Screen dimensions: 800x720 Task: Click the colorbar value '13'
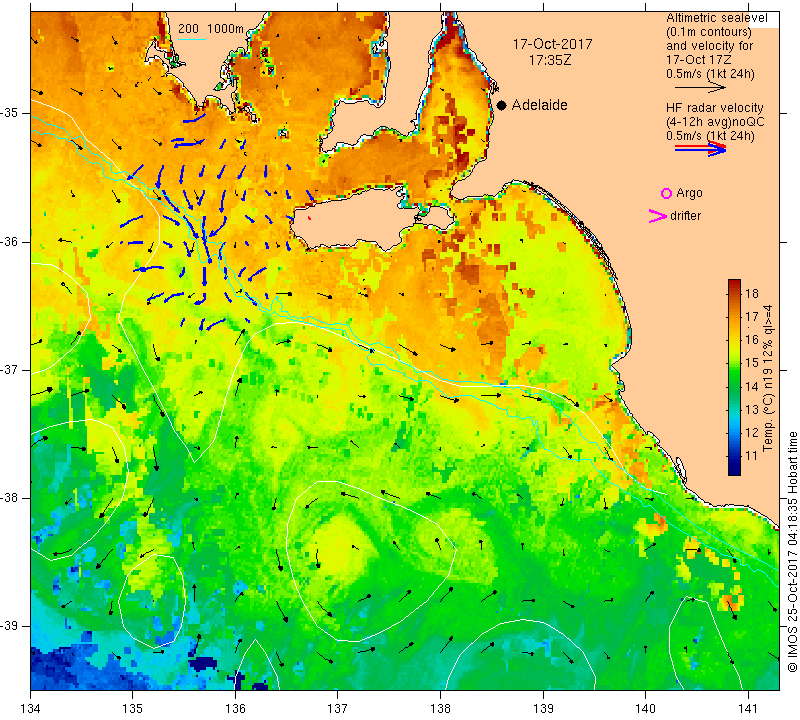point(752,410)
